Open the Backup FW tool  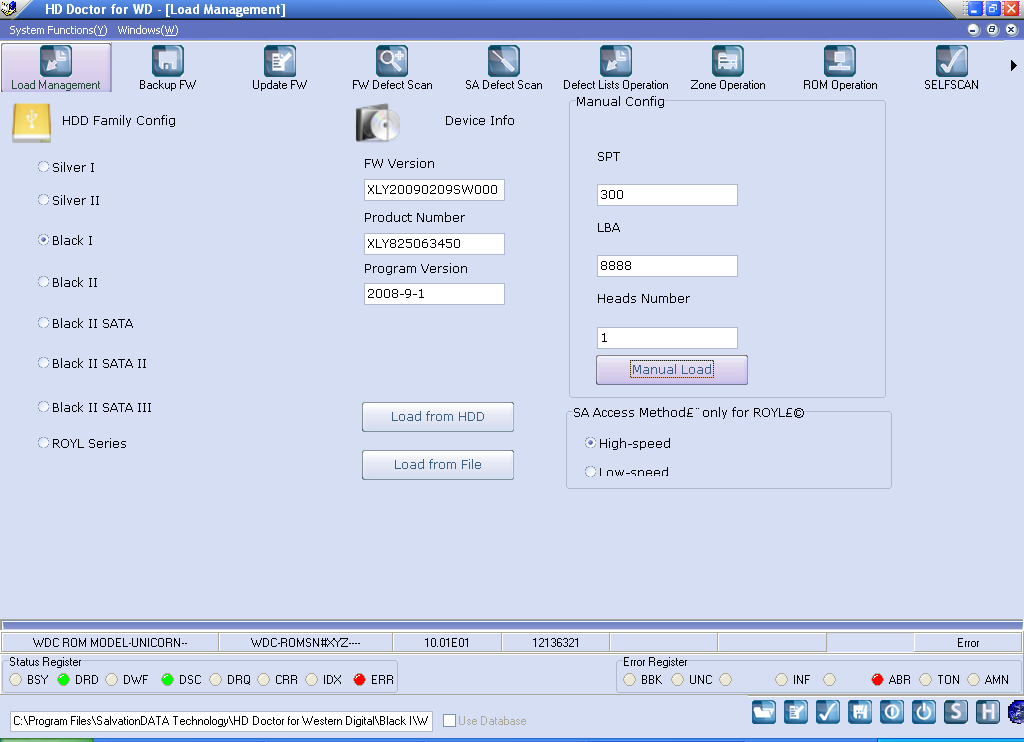point(168,68)
